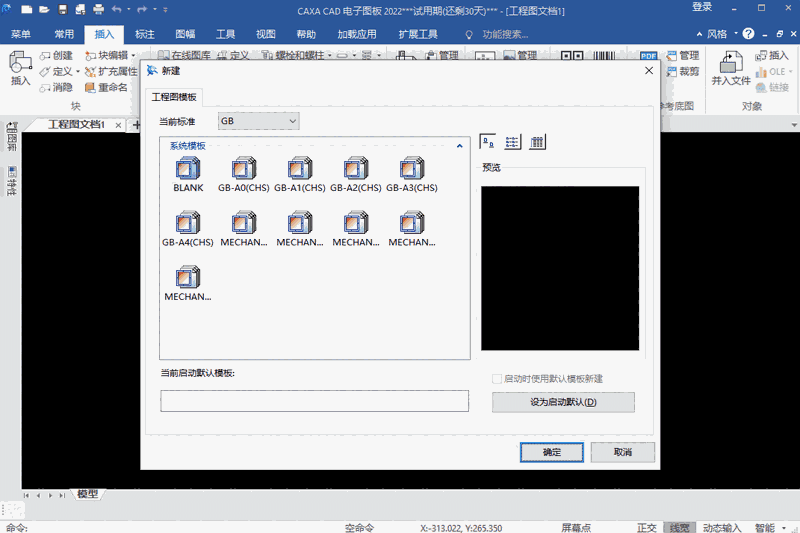
Task: Open the 风格 style dropdown
Action: tap(736, 34)
